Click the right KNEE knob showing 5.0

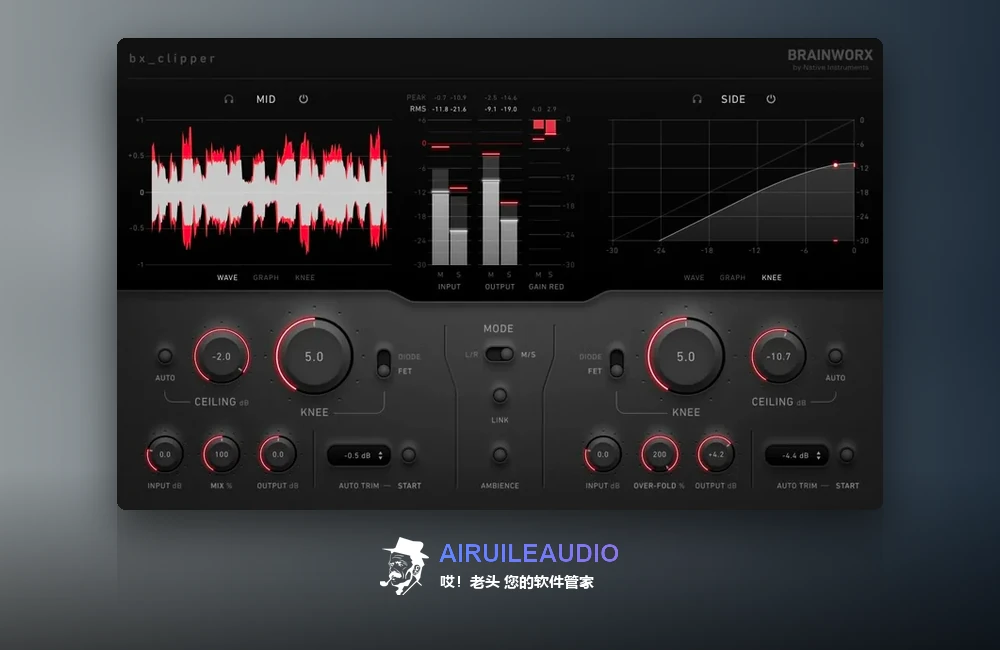(x=686, y=356)
